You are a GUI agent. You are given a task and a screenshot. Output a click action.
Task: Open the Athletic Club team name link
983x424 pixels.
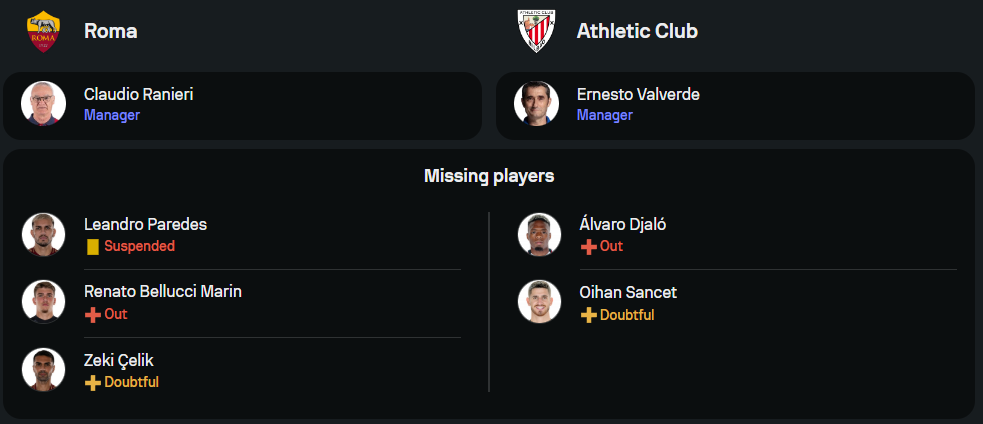pyautogui.click(x=637, y=31)
